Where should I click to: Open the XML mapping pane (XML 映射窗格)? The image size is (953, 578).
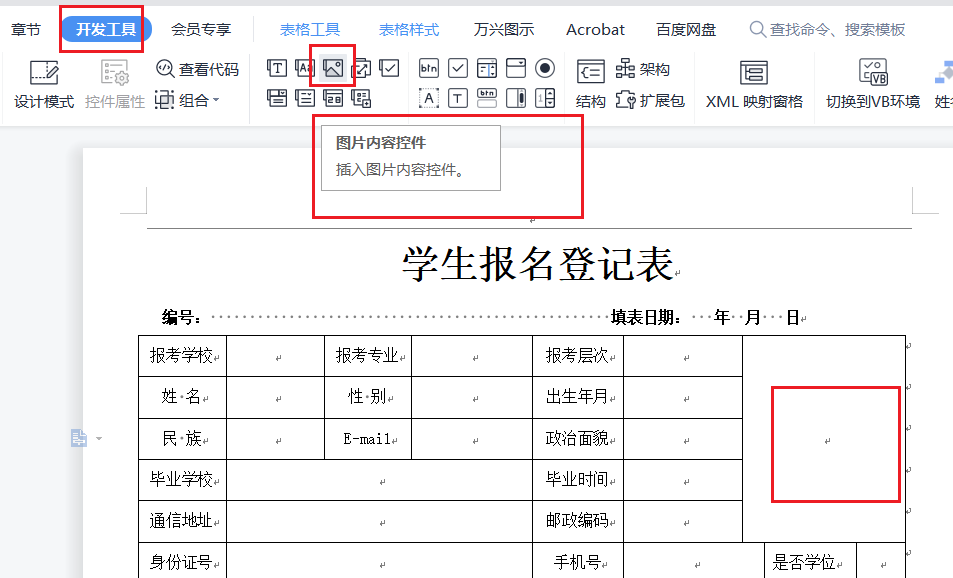(x=754, y=84)
